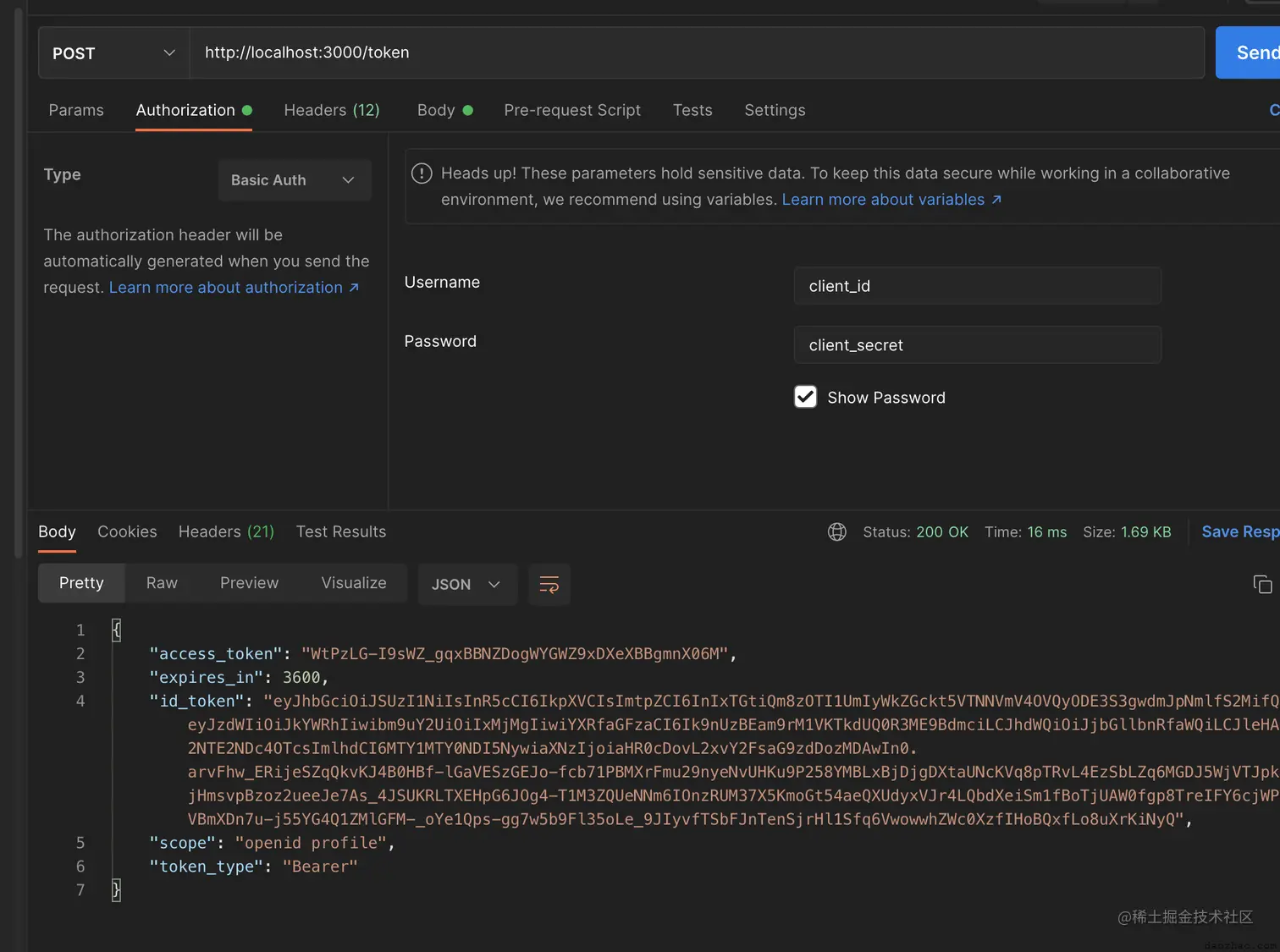Click the expires_in value 3600

(x=301, y=677)
